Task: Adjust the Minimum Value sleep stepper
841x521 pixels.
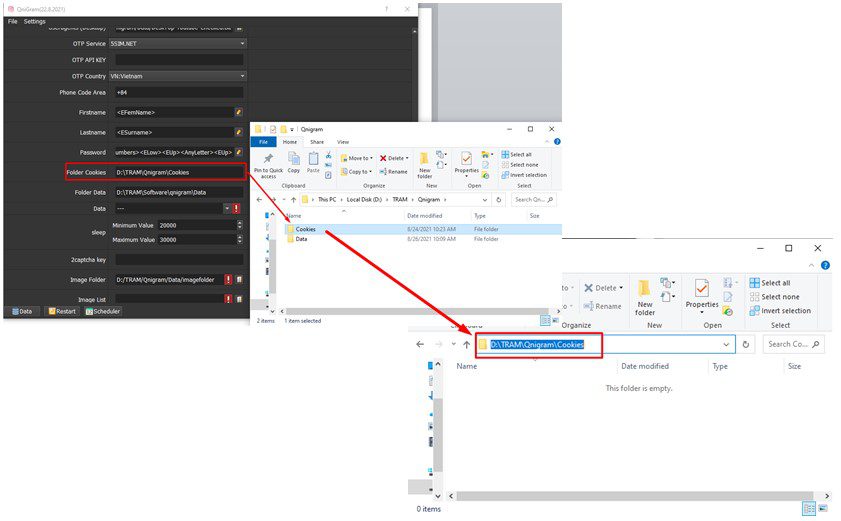Action: (239, 225)
